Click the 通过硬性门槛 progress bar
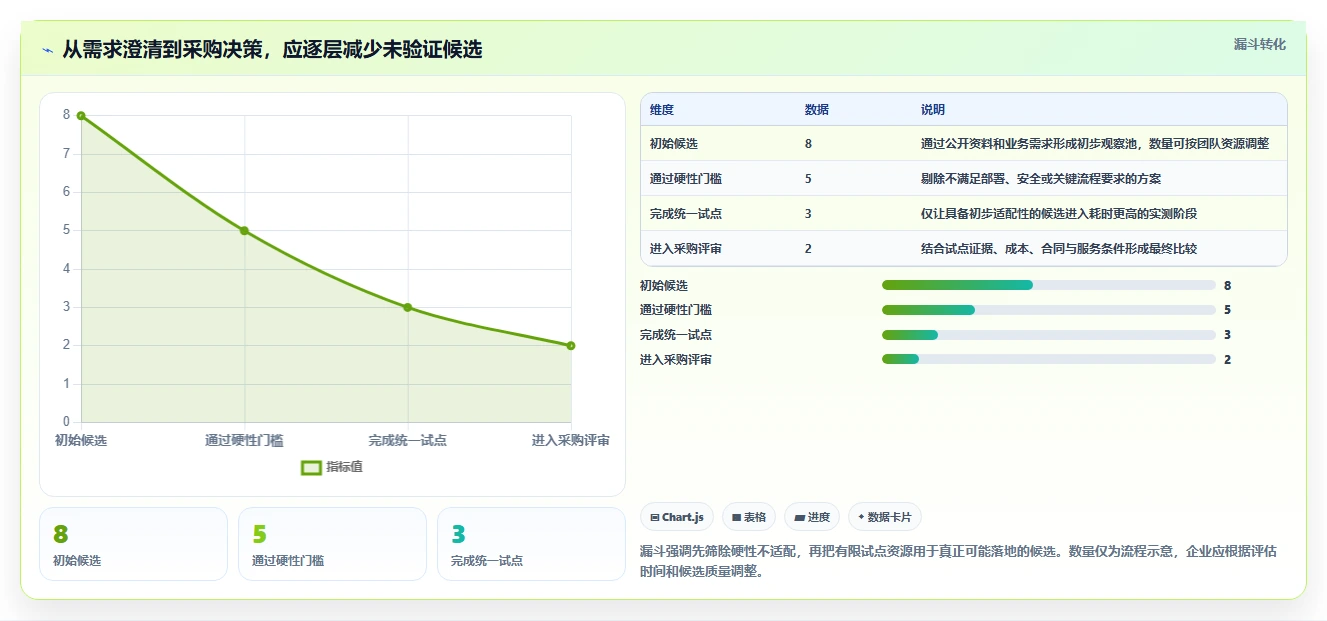This screenshot has width=1327, height=621. tap(1048, 310)
